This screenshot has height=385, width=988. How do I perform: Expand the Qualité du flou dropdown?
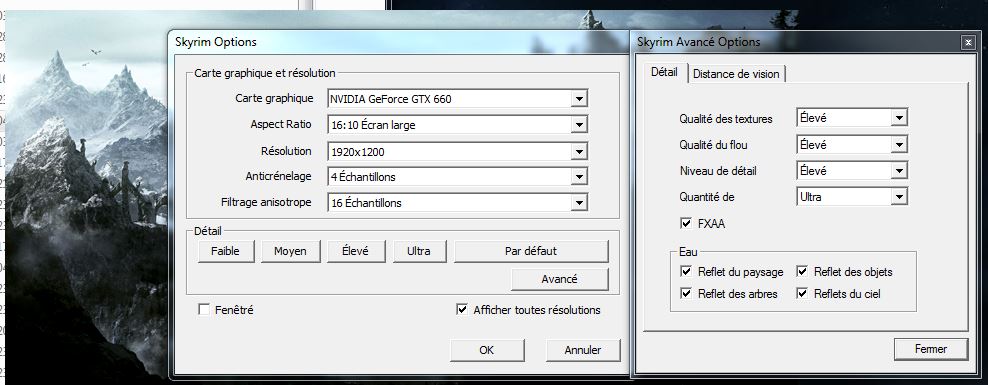[x=852, y=144]
